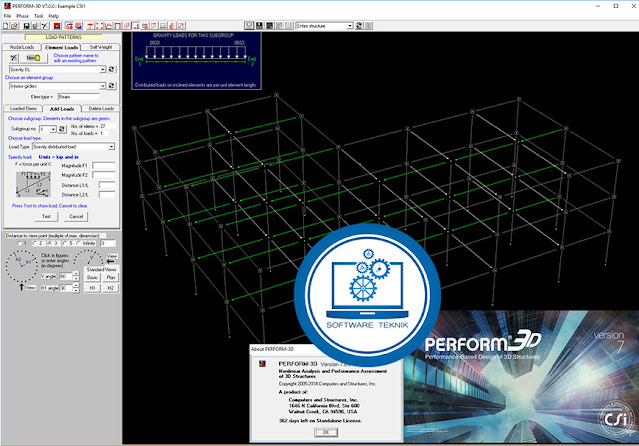The height and width of the screenshot is (446, 639).
Task: Open the Gravity DL pattern dropdown
Action: [103, 70]
